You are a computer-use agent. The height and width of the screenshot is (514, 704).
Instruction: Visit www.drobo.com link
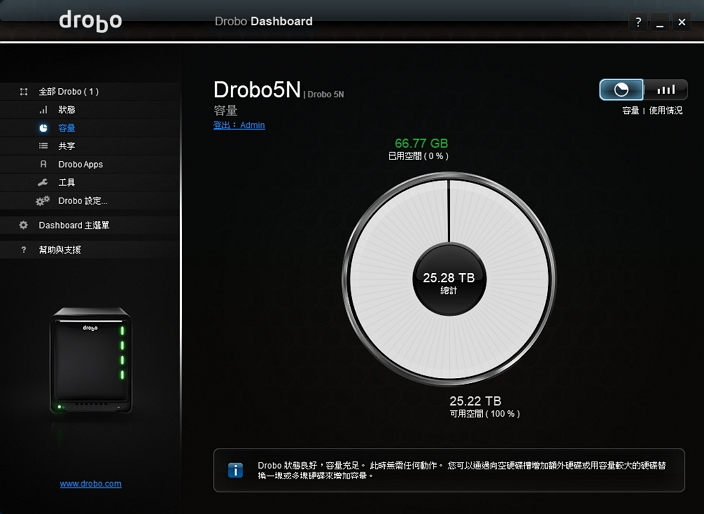(x=91, y=483)
